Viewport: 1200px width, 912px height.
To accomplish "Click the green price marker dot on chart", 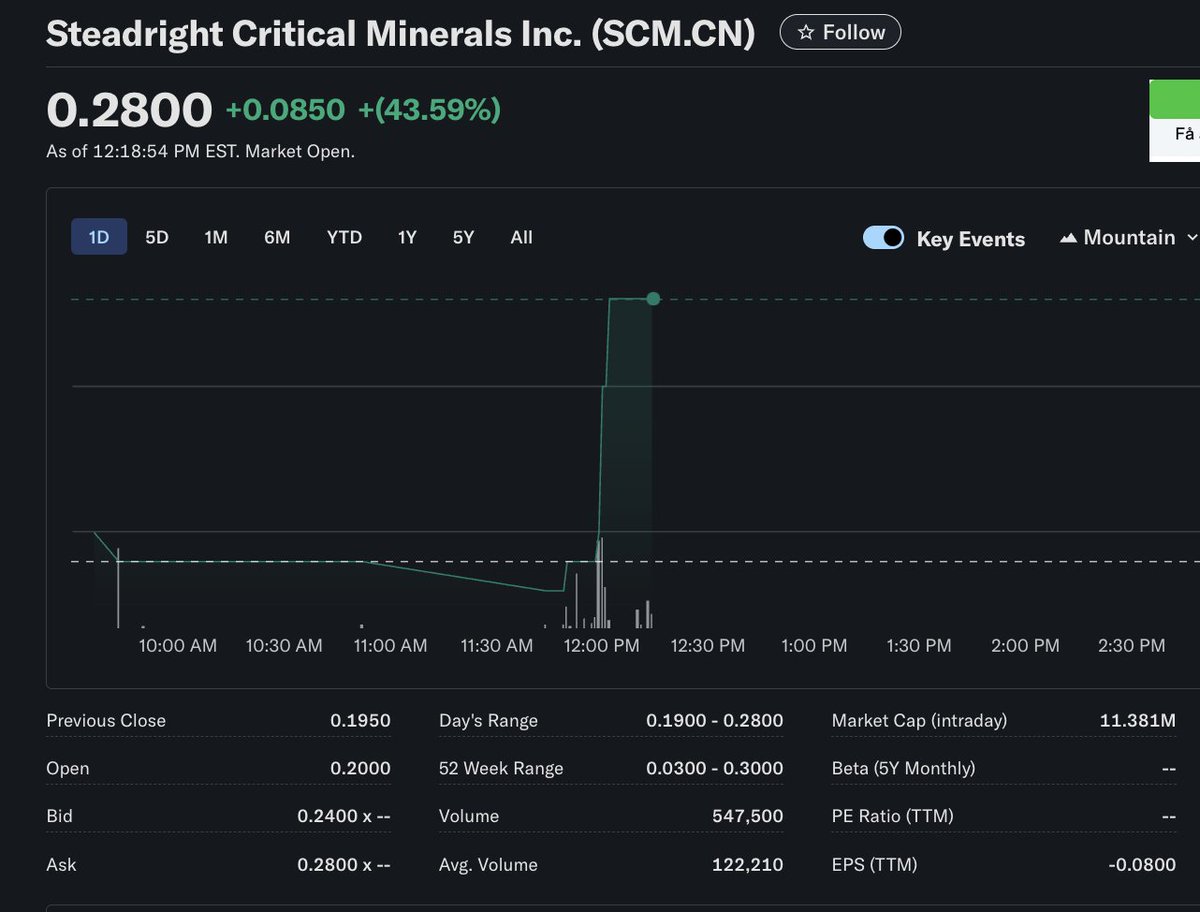I will [x=653, y=298].
